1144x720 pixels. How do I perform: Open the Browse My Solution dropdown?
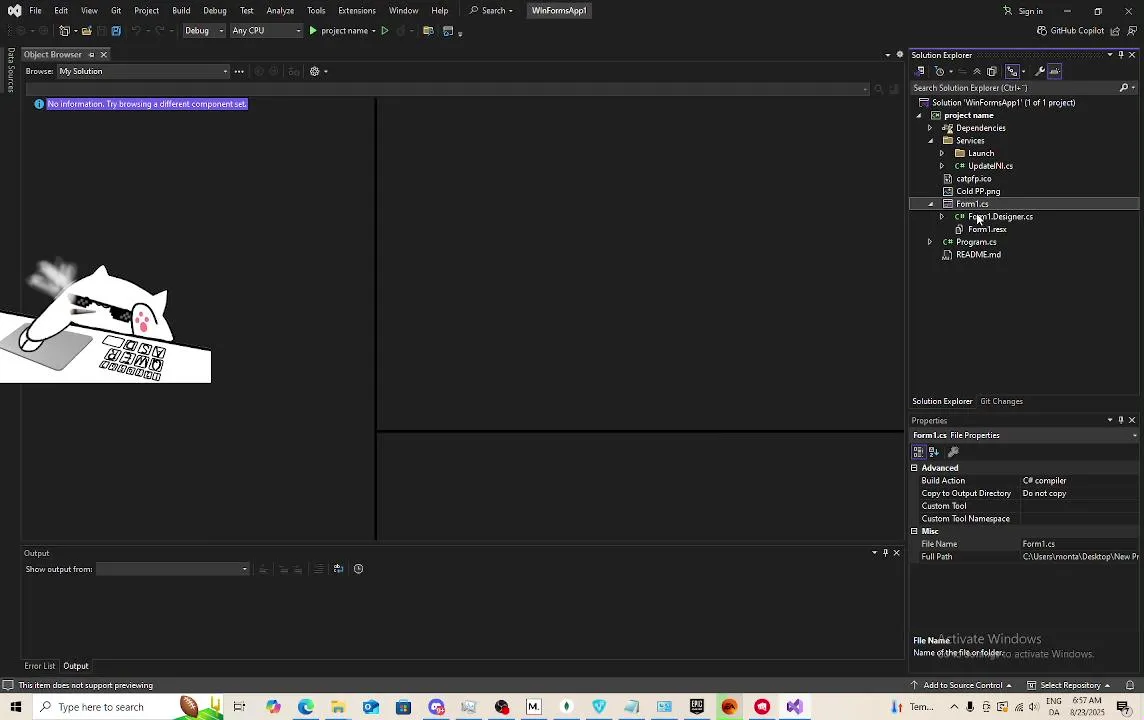[143, 71]
